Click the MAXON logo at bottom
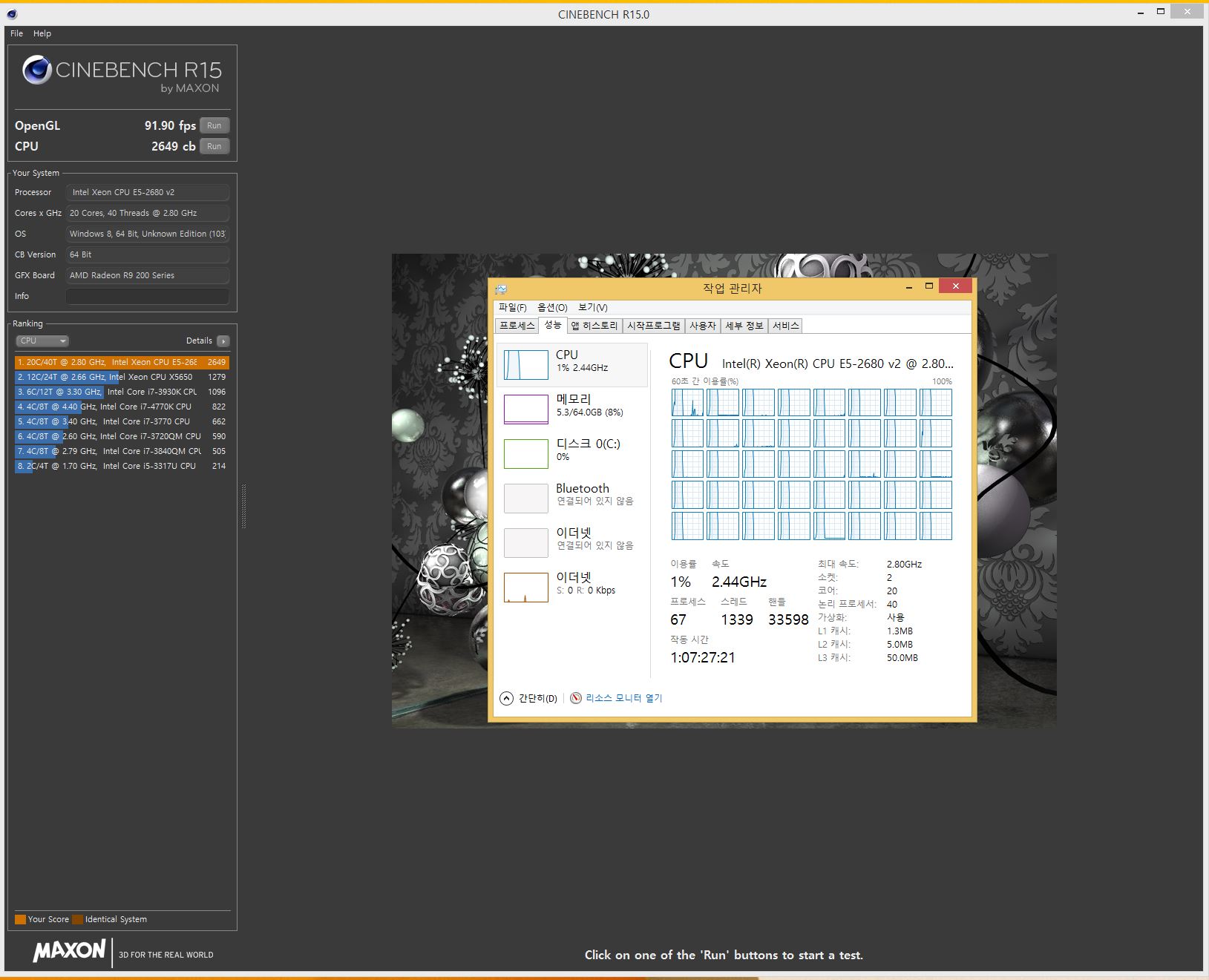 click(69, 951)
